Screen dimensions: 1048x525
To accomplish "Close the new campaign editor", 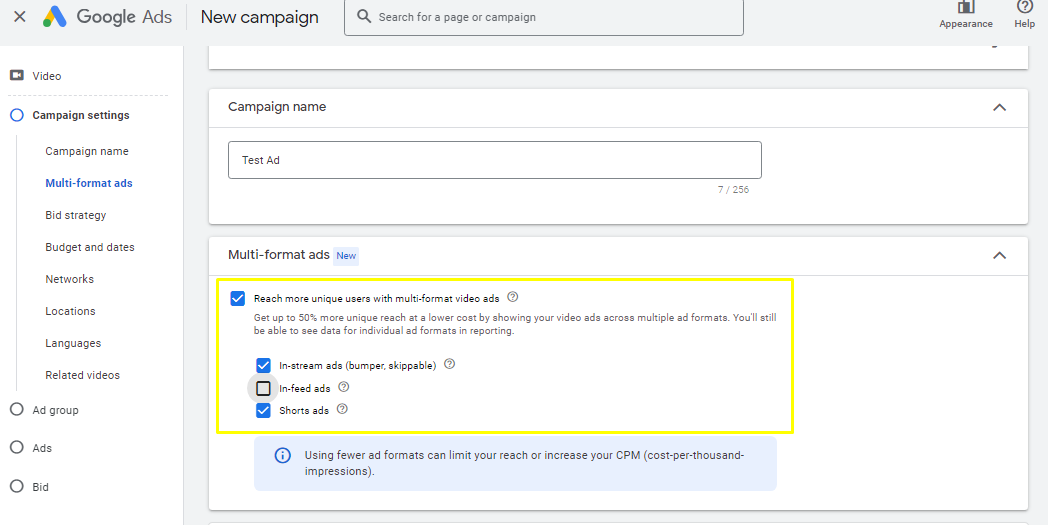I will [19, 17].
